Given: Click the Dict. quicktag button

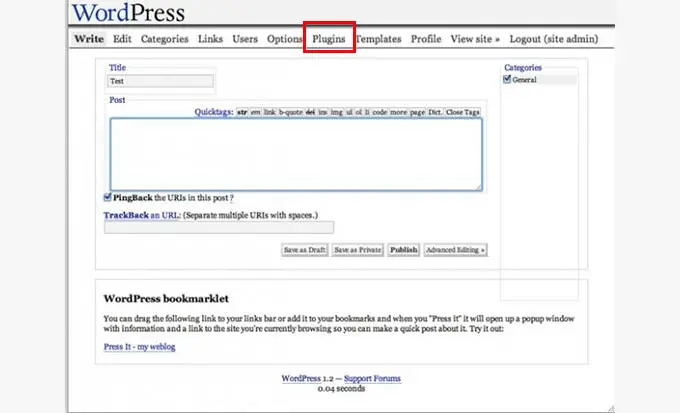Looking at the screenshot, I should tap(435, 112).
